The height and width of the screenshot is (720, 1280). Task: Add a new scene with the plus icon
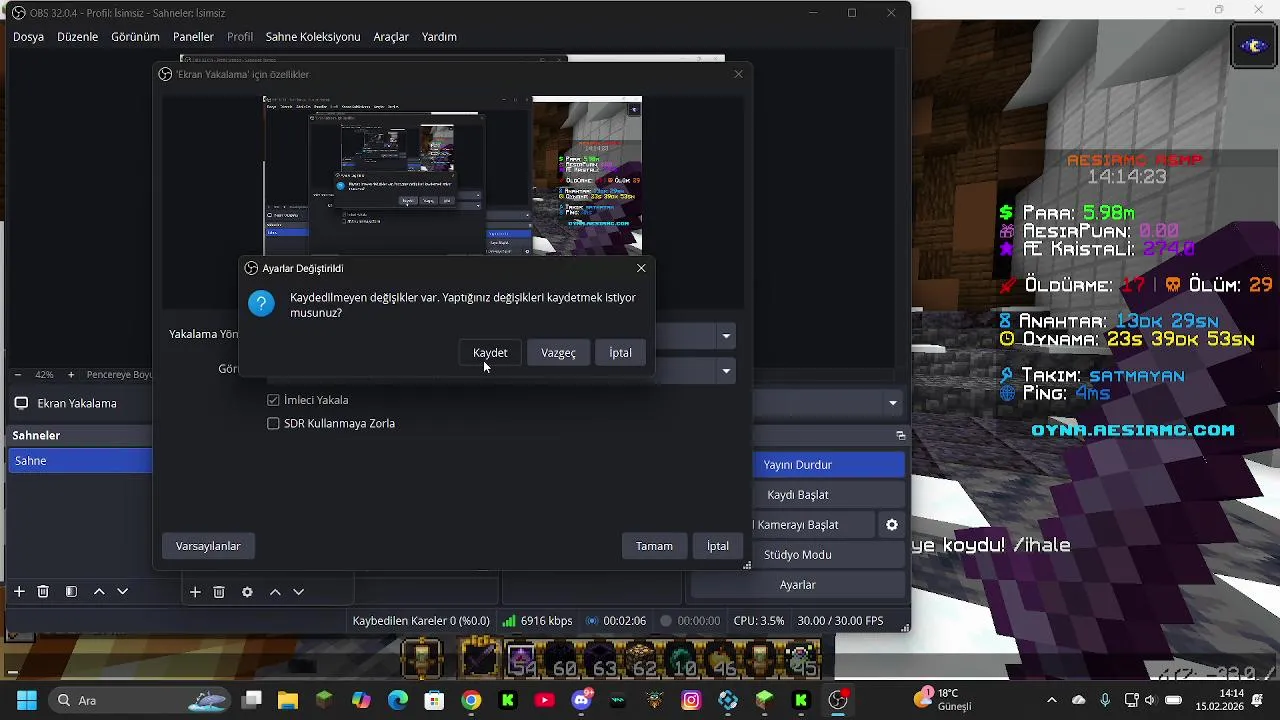pos(19,592)
